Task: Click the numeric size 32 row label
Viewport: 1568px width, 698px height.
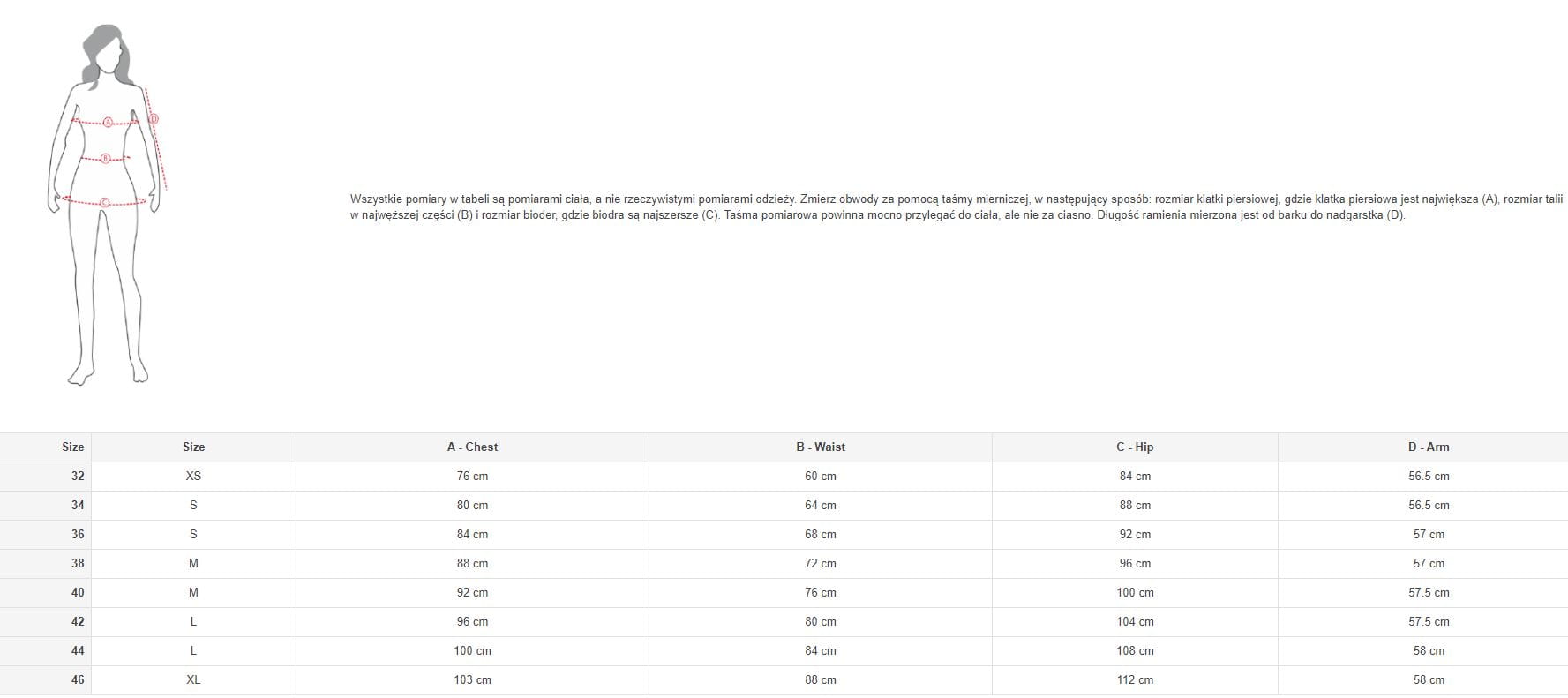Action: [78, 477]
